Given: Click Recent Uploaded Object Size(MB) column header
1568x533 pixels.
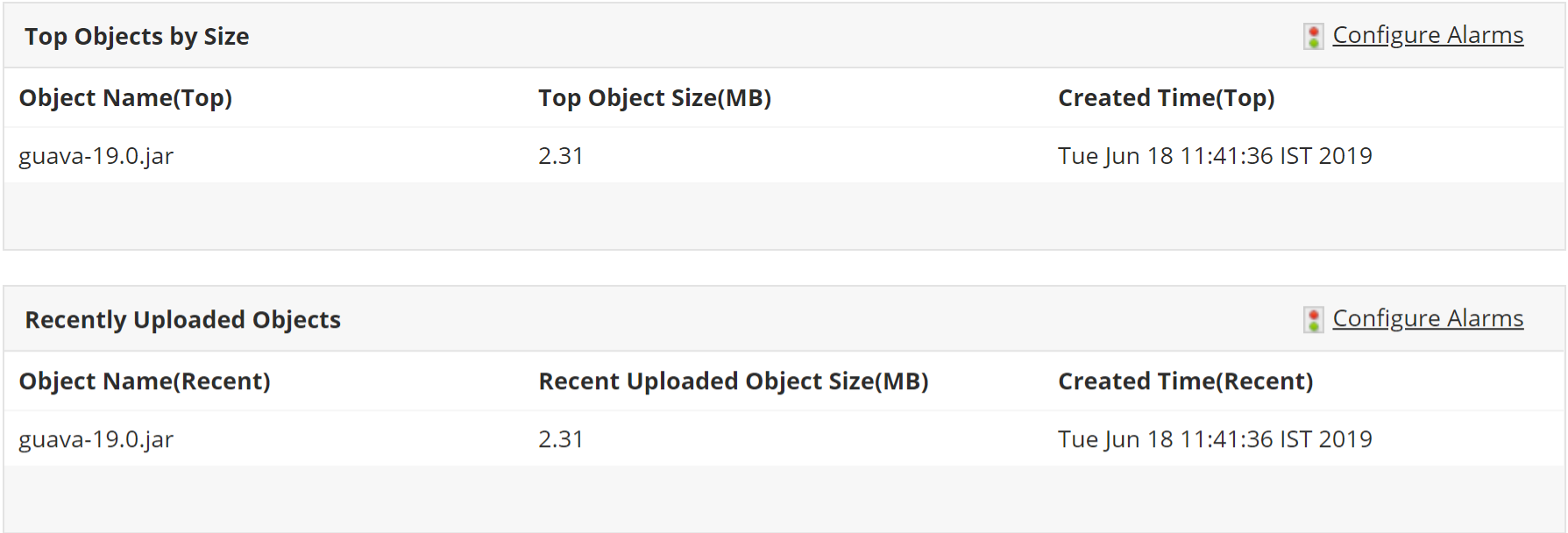Looking at the screenshot, I should tap(733, 381).
